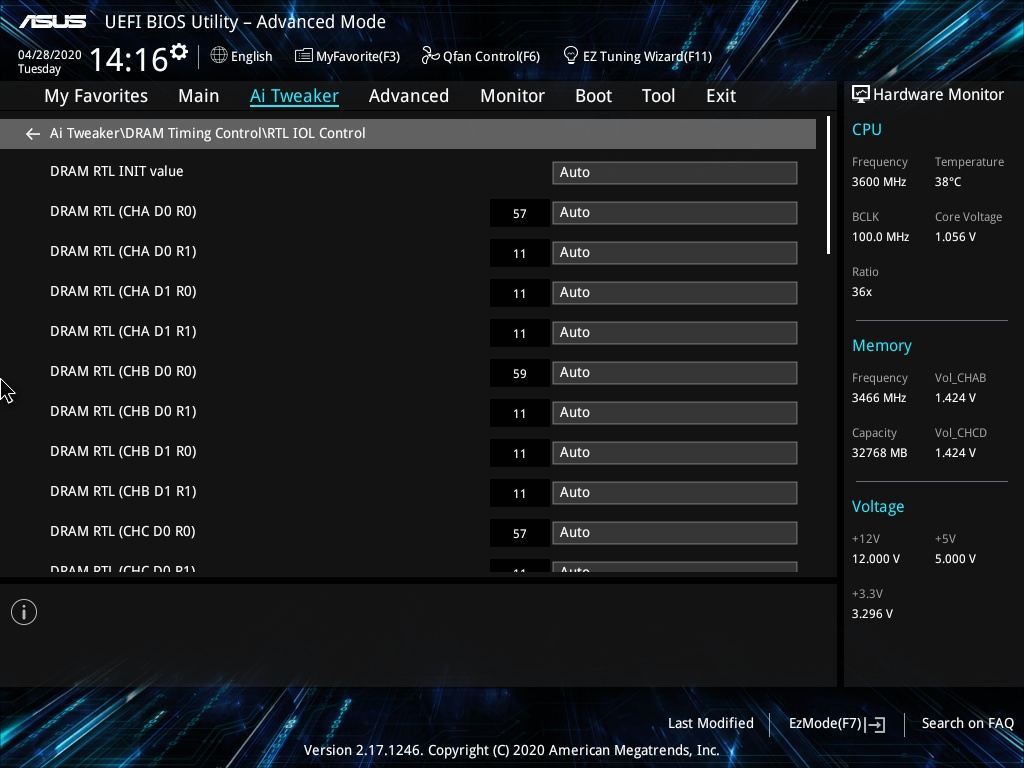
Task: Select the CHA D0 R1 Auto field
Action: pos(675,253)
